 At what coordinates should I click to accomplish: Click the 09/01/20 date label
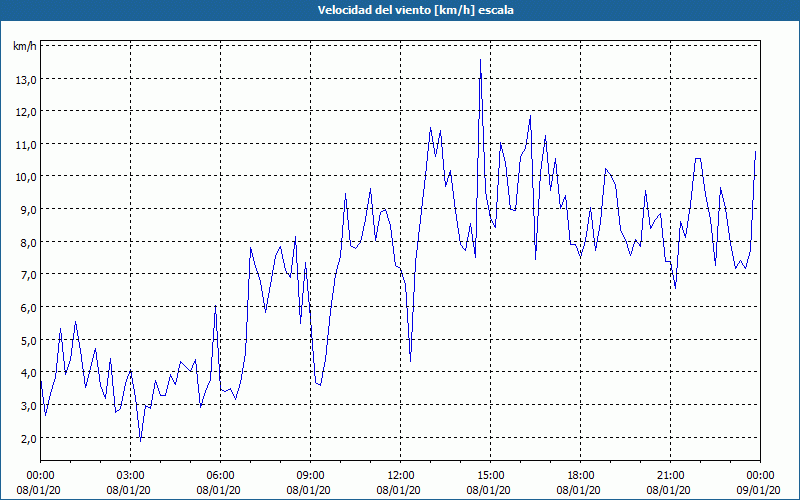[x=759, y=490]
